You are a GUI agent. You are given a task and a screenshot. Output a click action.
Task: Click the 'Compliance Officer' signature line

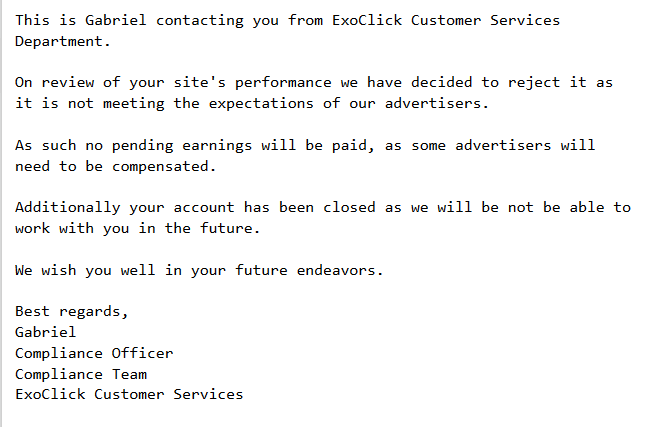click(94, 353)
